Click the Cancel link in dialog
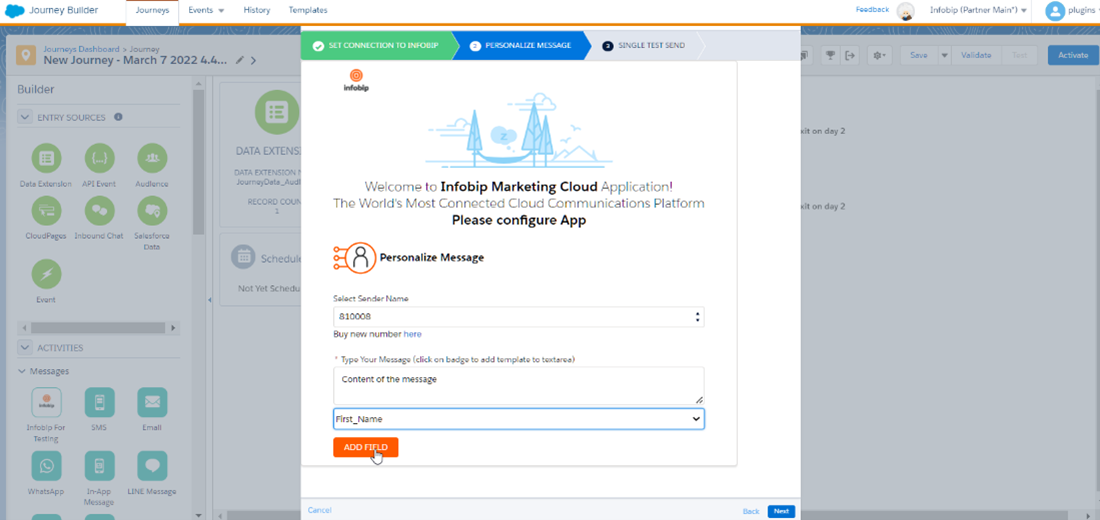Viewport: 1100px width, 520px height. point(320,510)
